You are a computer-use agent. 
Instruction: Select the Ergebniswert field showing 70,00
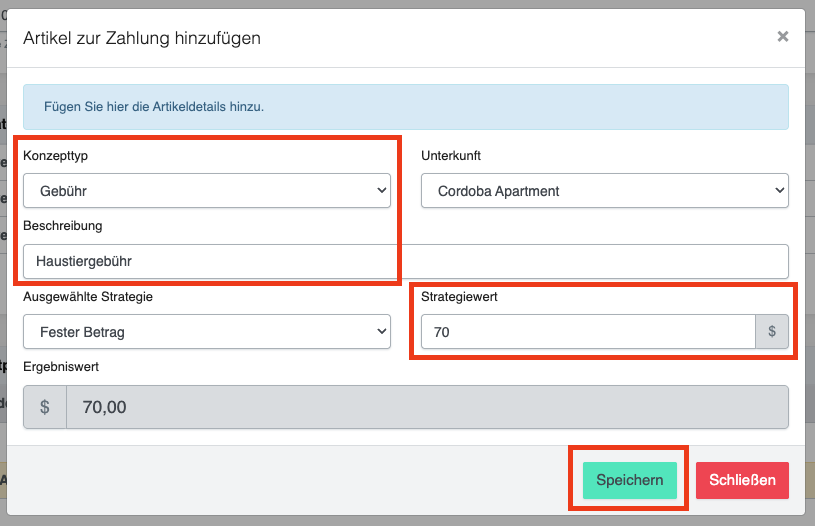pyautogui.click(x=426, y=407)
